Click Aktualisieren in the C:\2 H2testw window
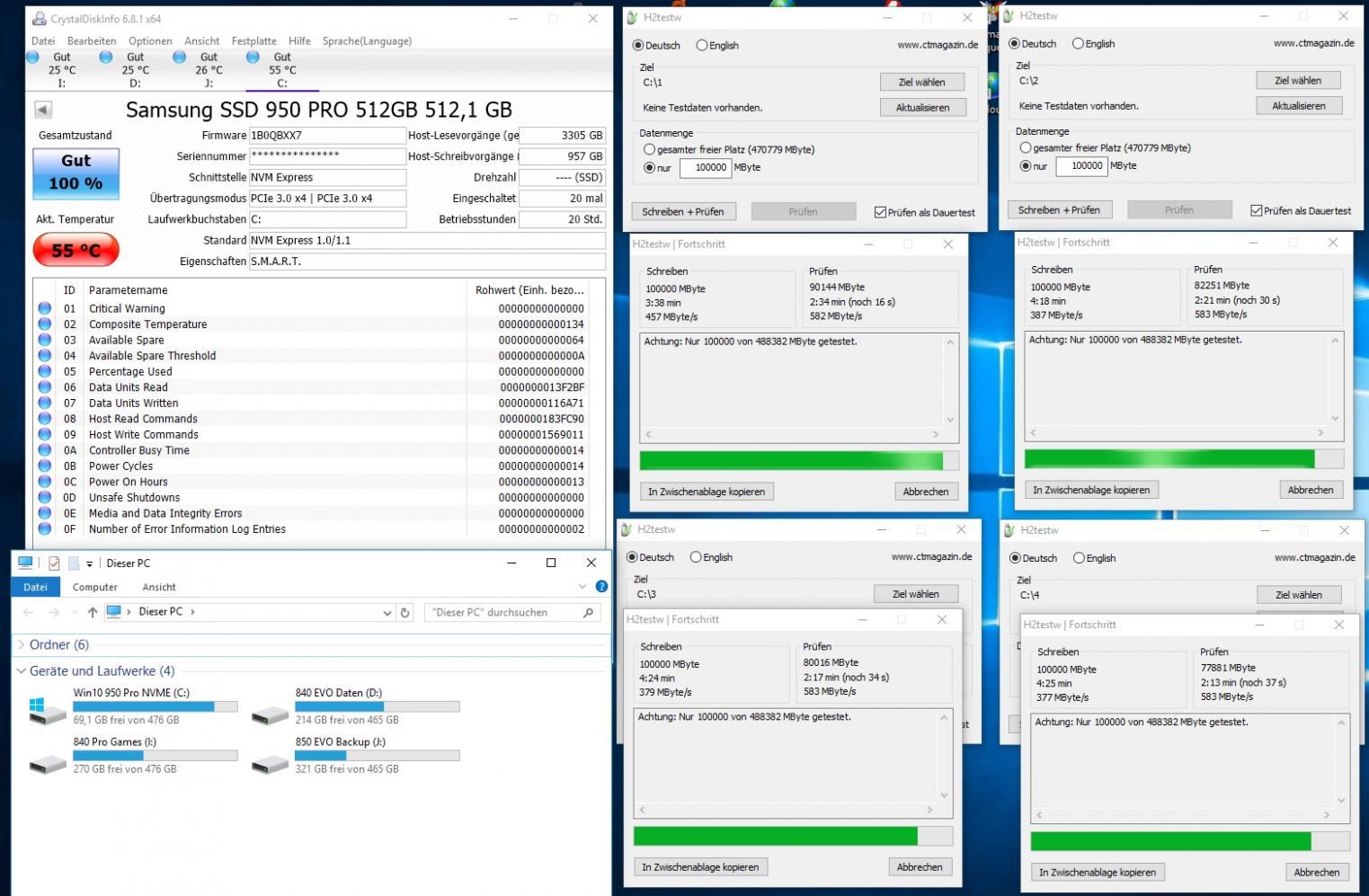 [x=1299, y=105]
